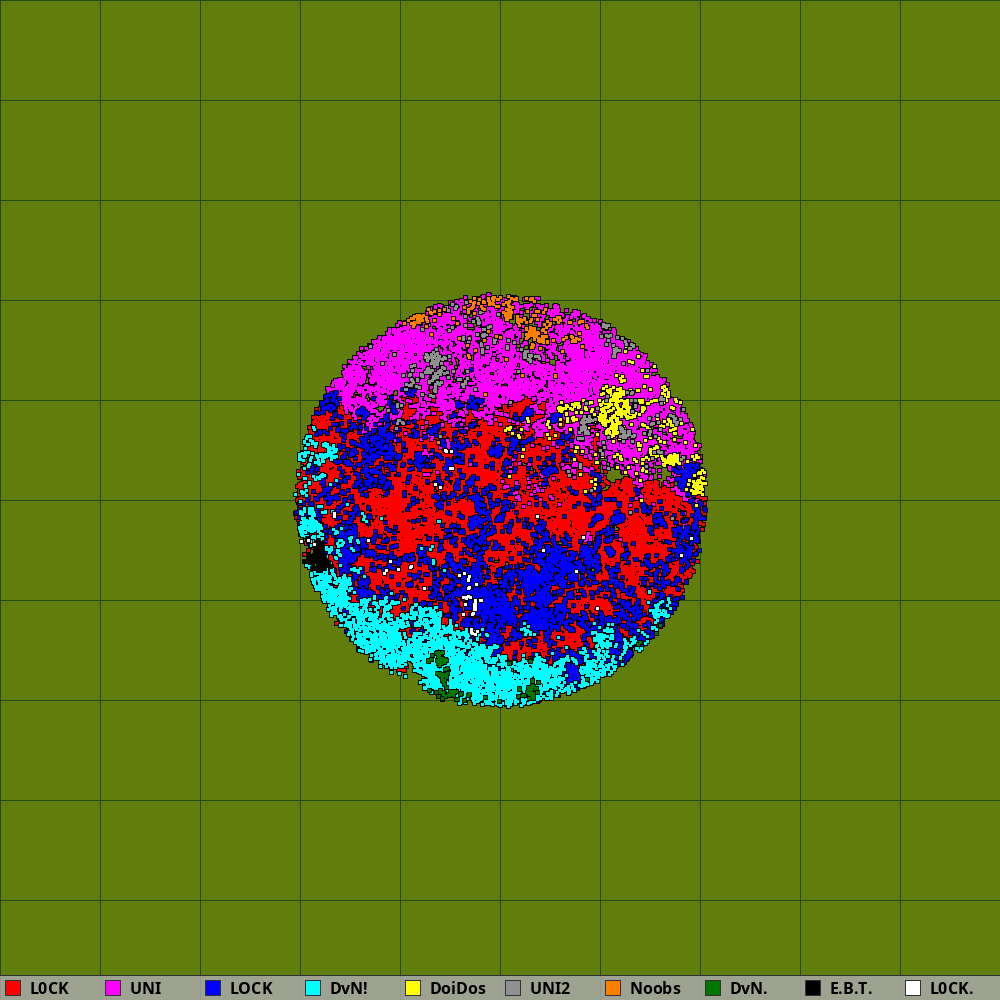Image resolution: width=1000 pixels, height=1000 pixels.
Task: Select the UNI legend label
Action: [145, 988]
